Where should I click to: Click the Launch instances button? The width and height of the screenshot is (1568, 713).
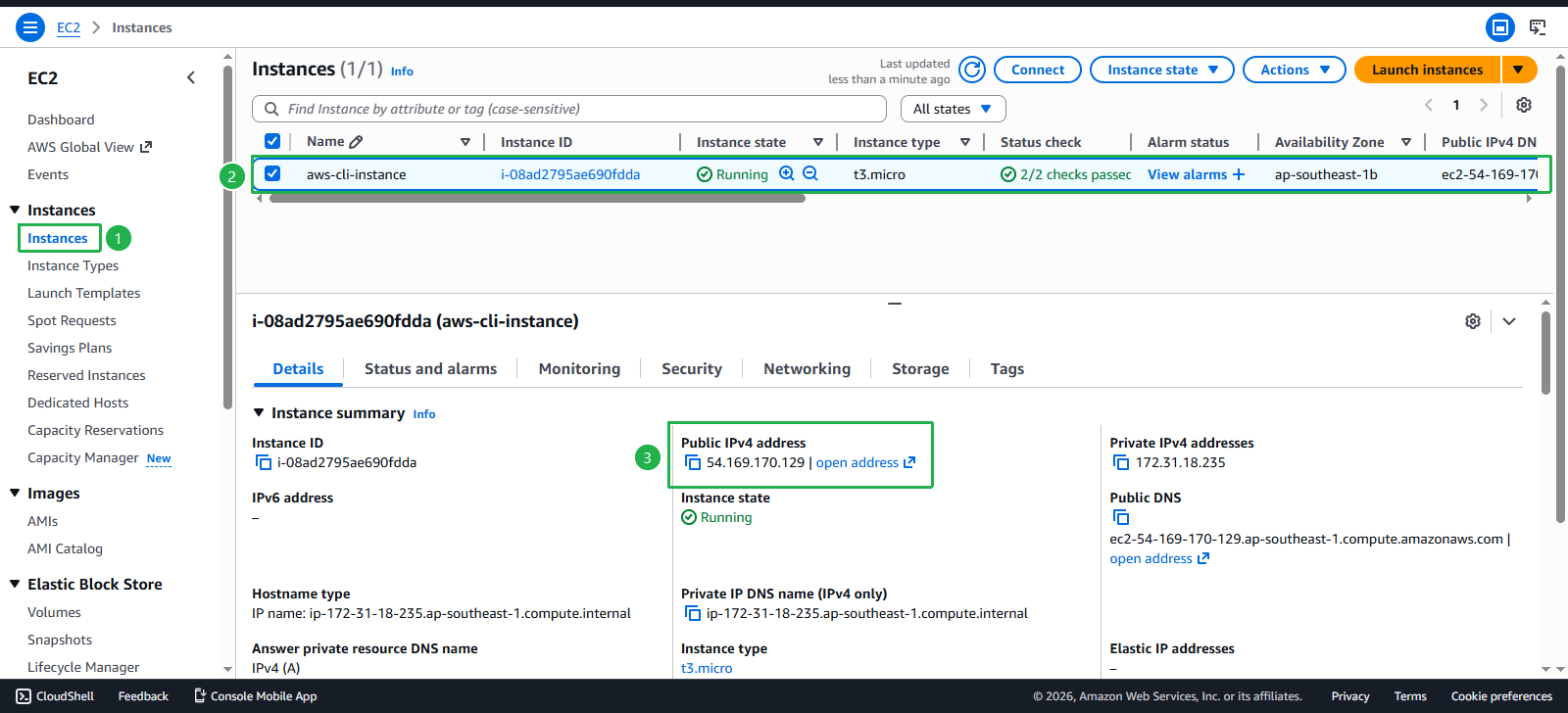point(1427,70)
